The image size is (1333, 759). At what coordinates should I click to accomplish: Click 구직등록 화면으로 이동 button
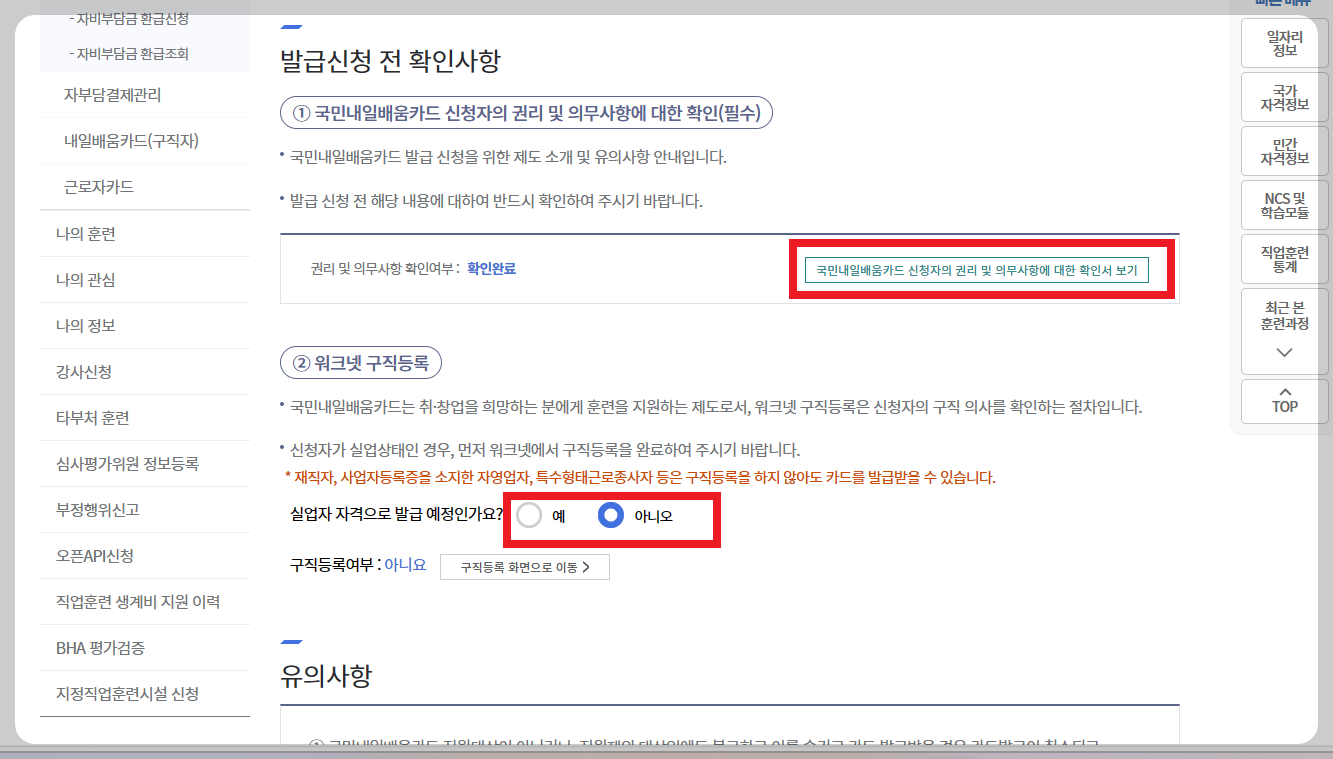525,567
